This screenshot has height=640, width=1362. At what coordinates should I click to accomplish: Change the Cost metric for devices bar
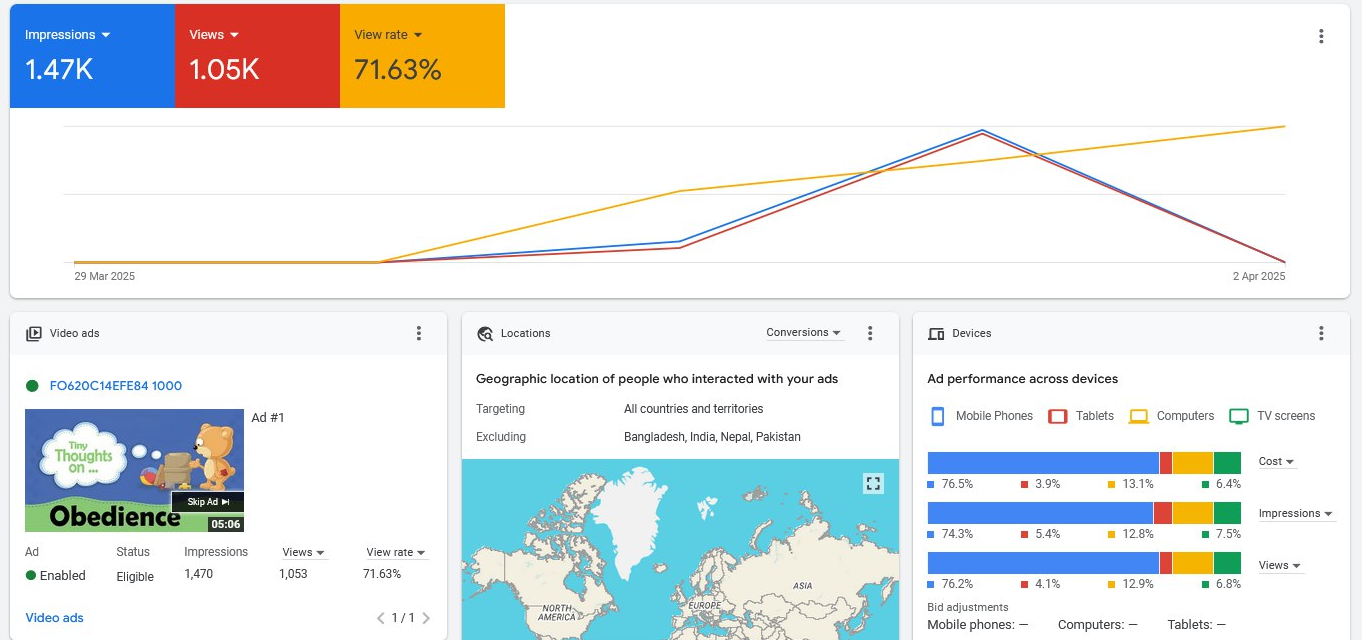coord(1277,462)
